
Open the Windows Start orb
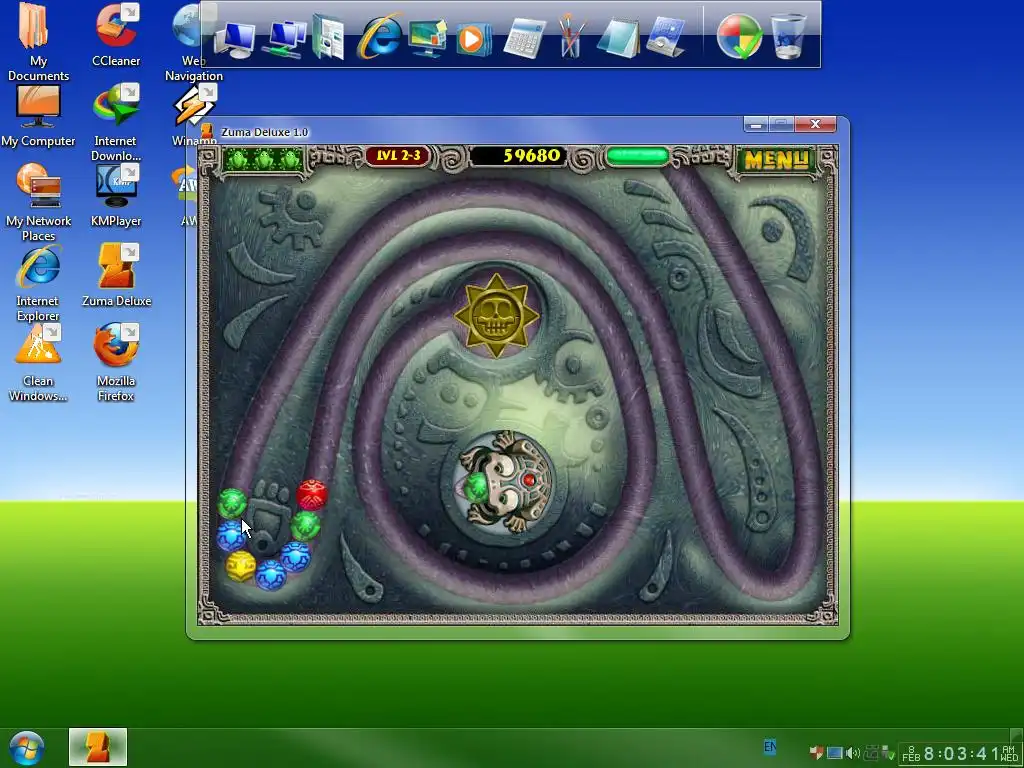[26, 748]
